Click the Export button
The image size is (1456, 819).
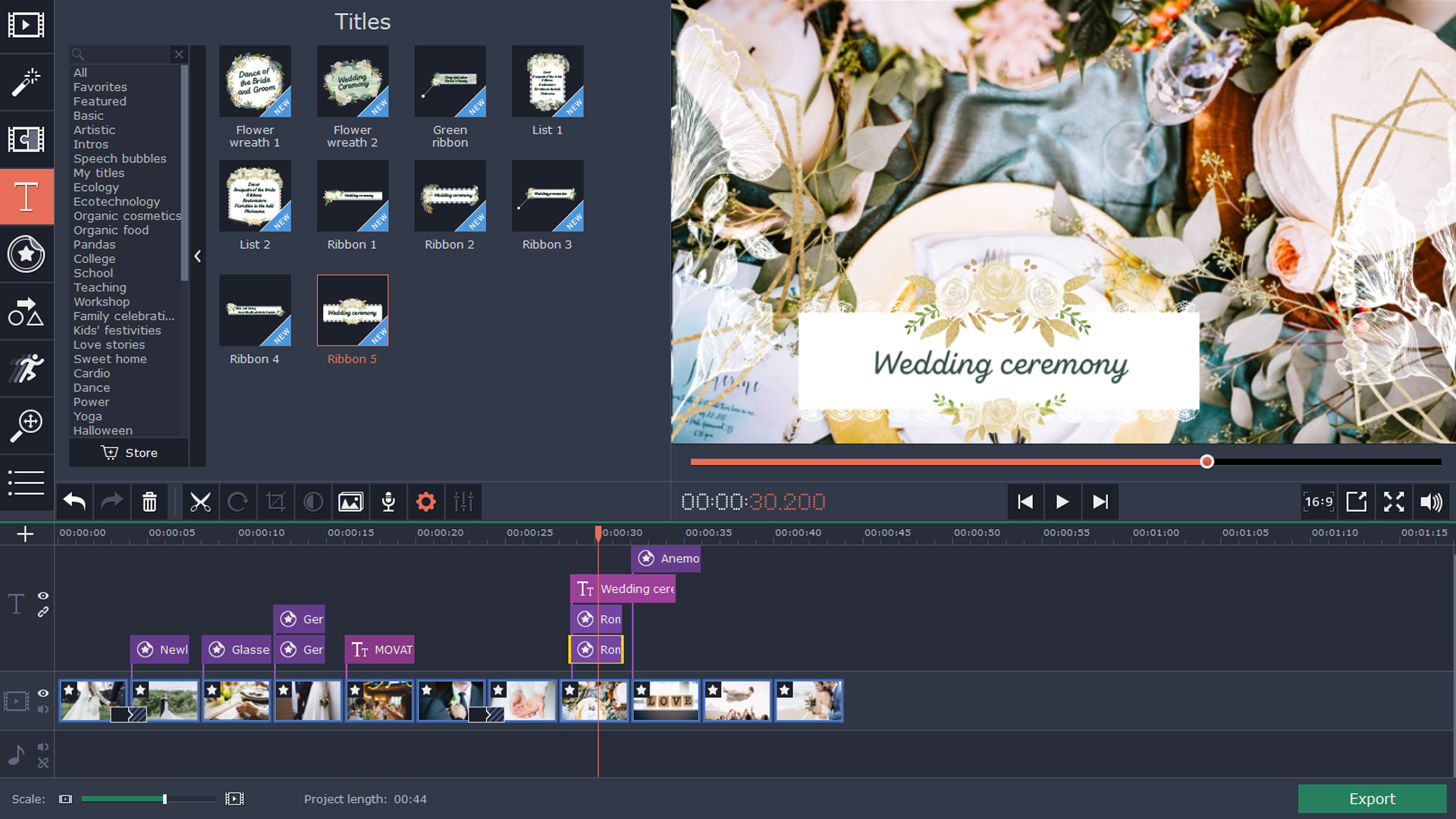point(1372,799)
